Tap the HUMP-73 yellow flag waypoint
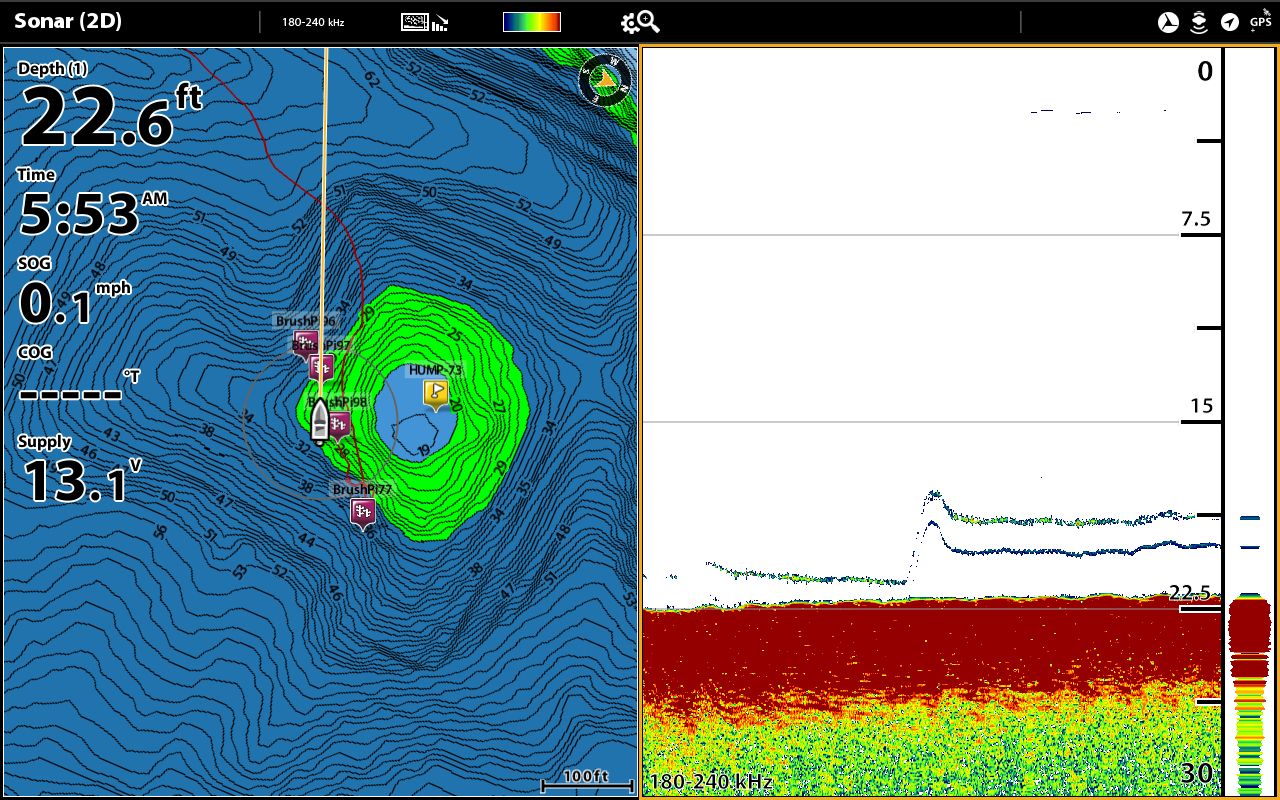The image size is (1280, 800). click(x=435, y=393)
